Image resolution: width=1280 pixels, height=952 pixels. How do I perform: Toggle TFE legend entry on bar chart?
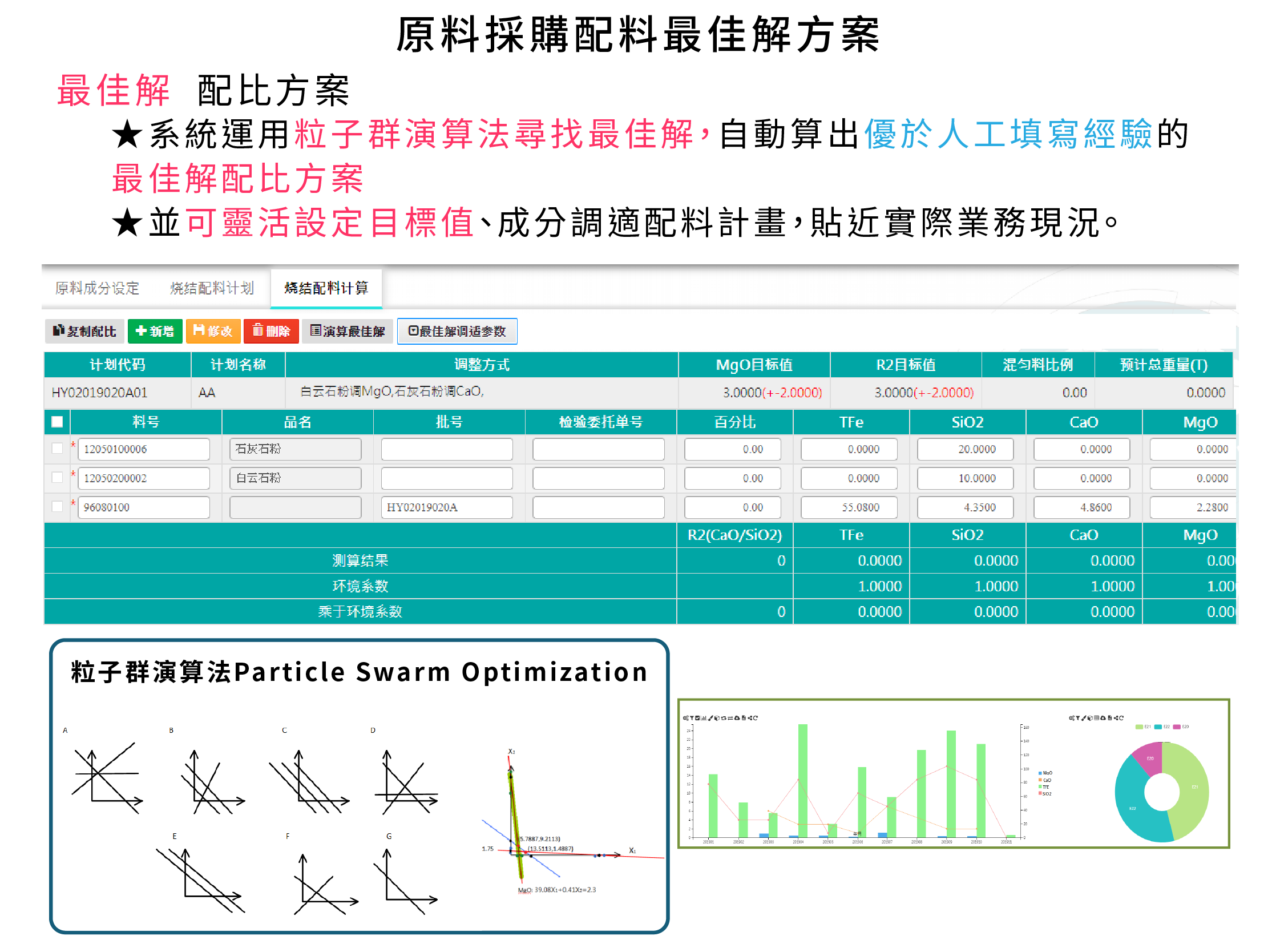1044,787
